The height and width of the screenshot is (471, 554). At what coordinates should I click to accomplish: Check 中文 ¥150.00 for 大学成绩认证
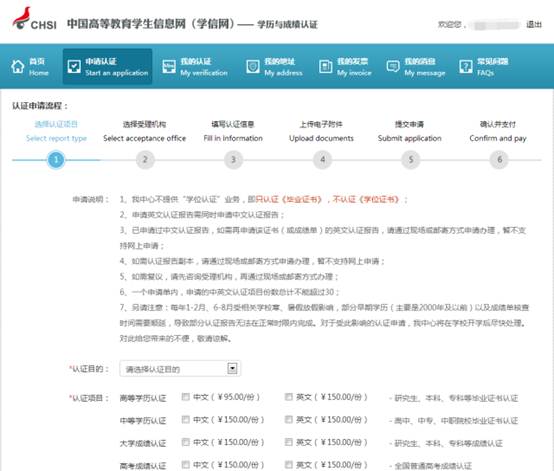point(185,442)
